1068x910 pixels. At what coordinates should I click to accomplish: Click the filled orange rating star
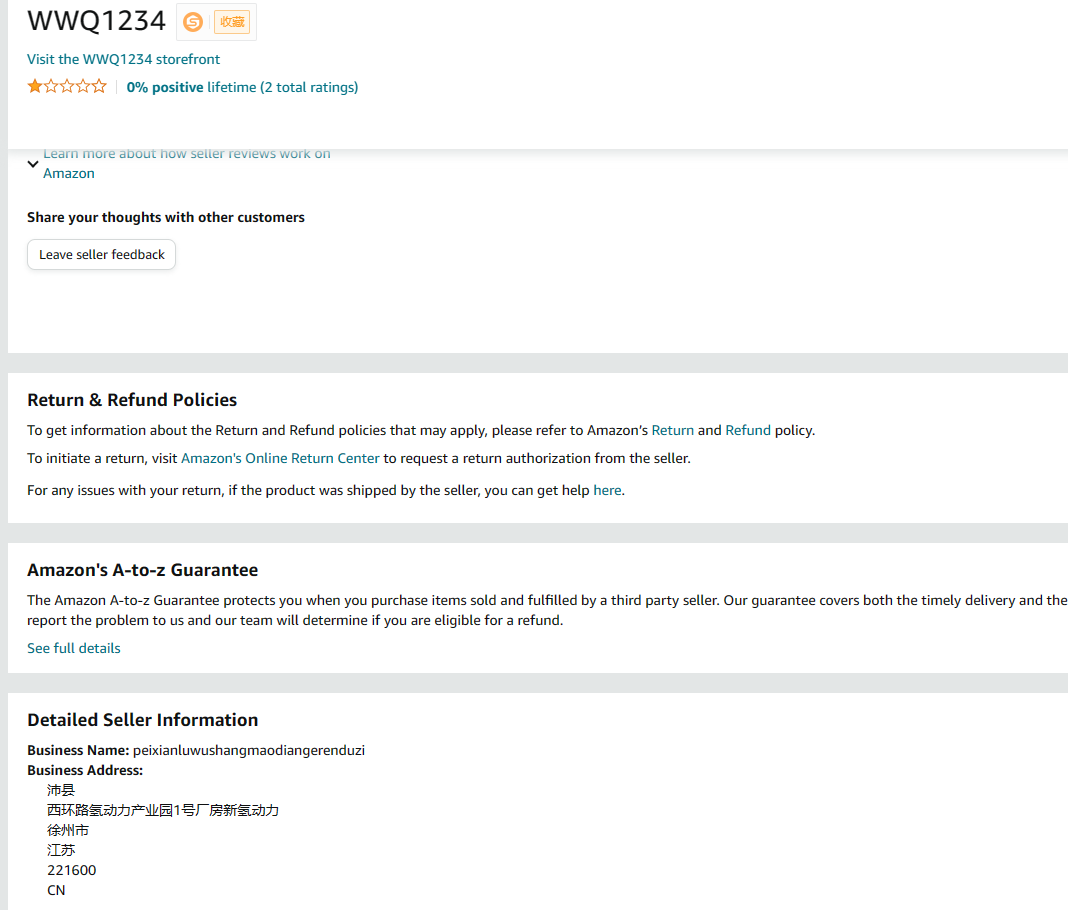35,87
